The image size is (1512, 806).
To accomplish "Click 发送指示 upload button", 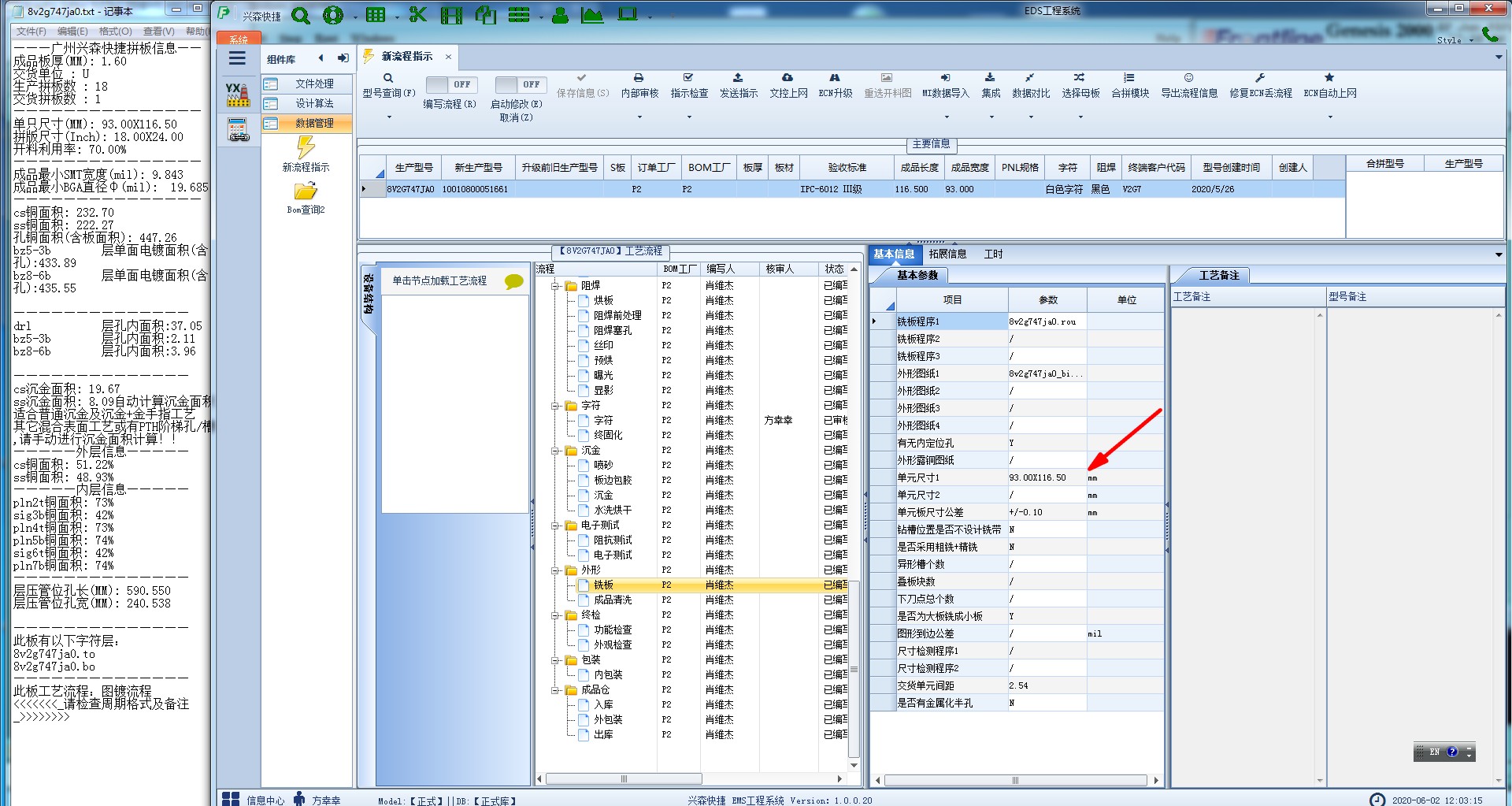I will tap(738, 86).
